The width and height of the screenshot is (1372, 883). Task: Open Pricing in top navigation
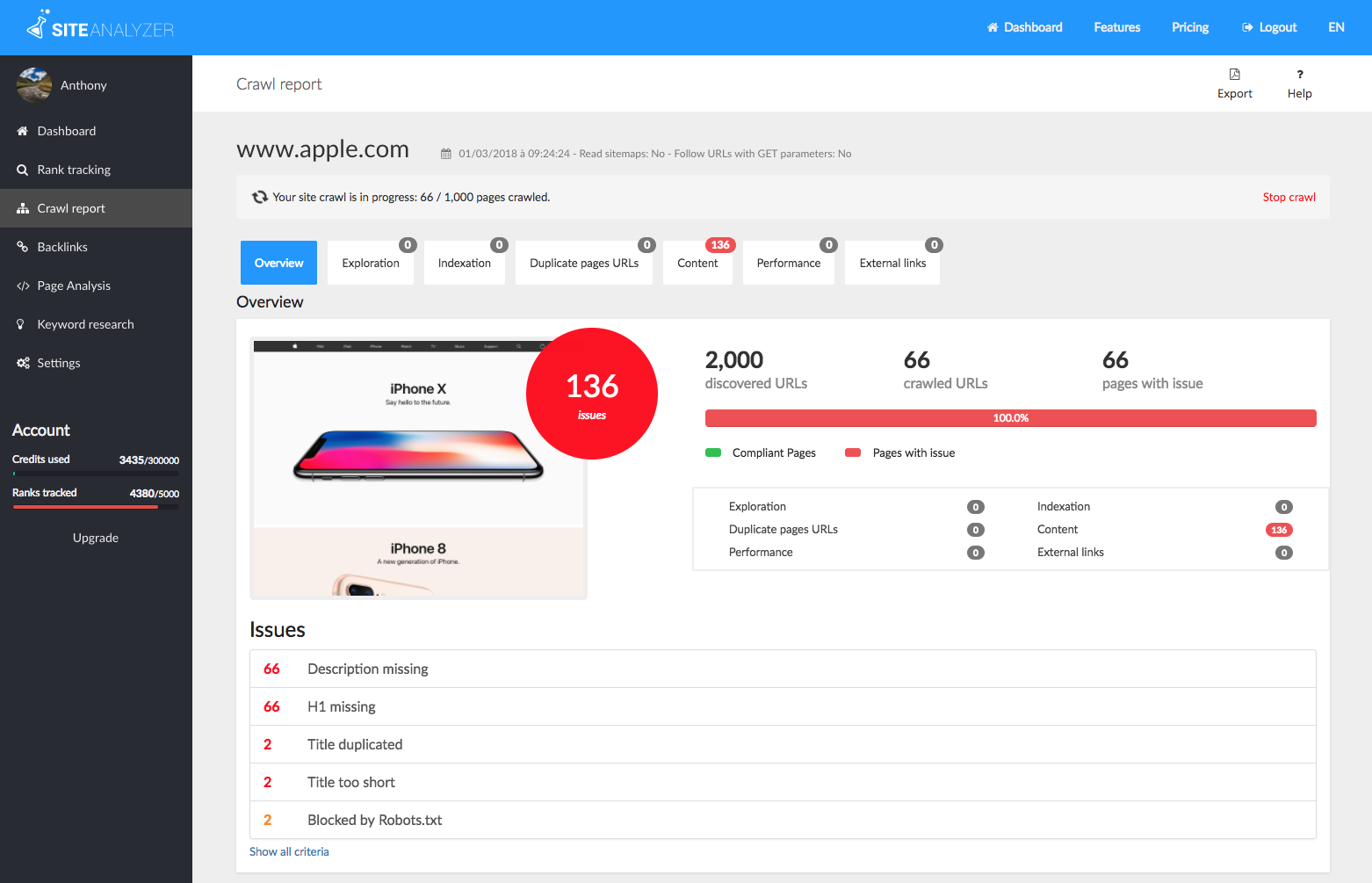tap(1190, 27)
